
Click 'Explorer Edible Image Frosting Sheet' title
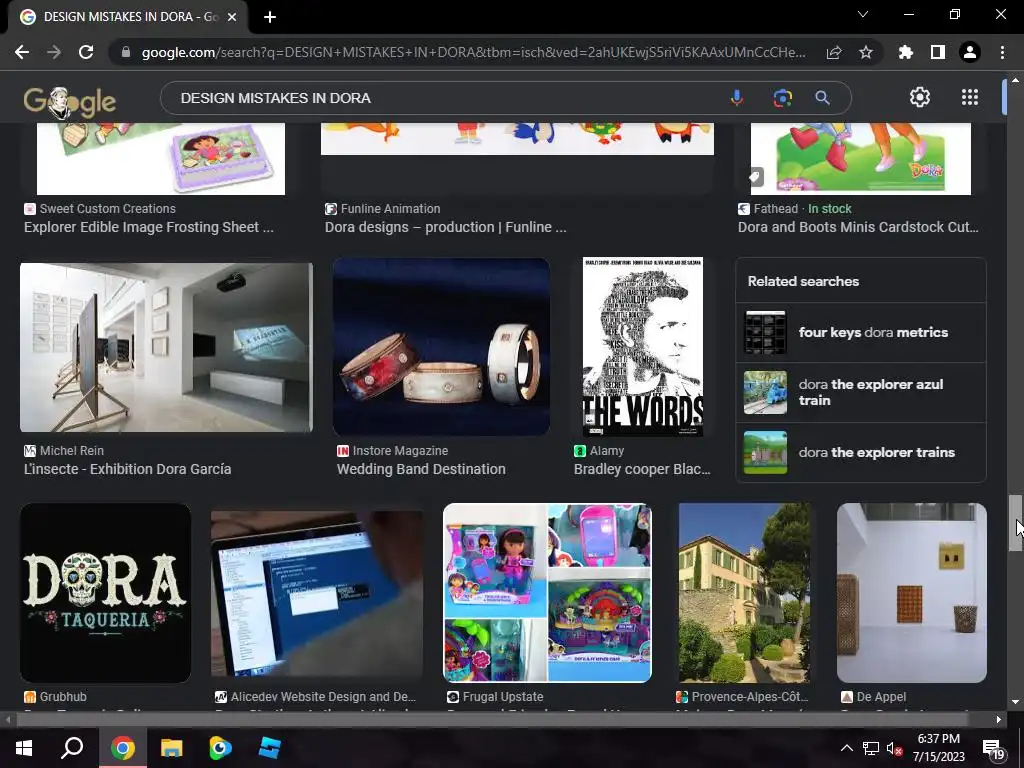point(149,227)
